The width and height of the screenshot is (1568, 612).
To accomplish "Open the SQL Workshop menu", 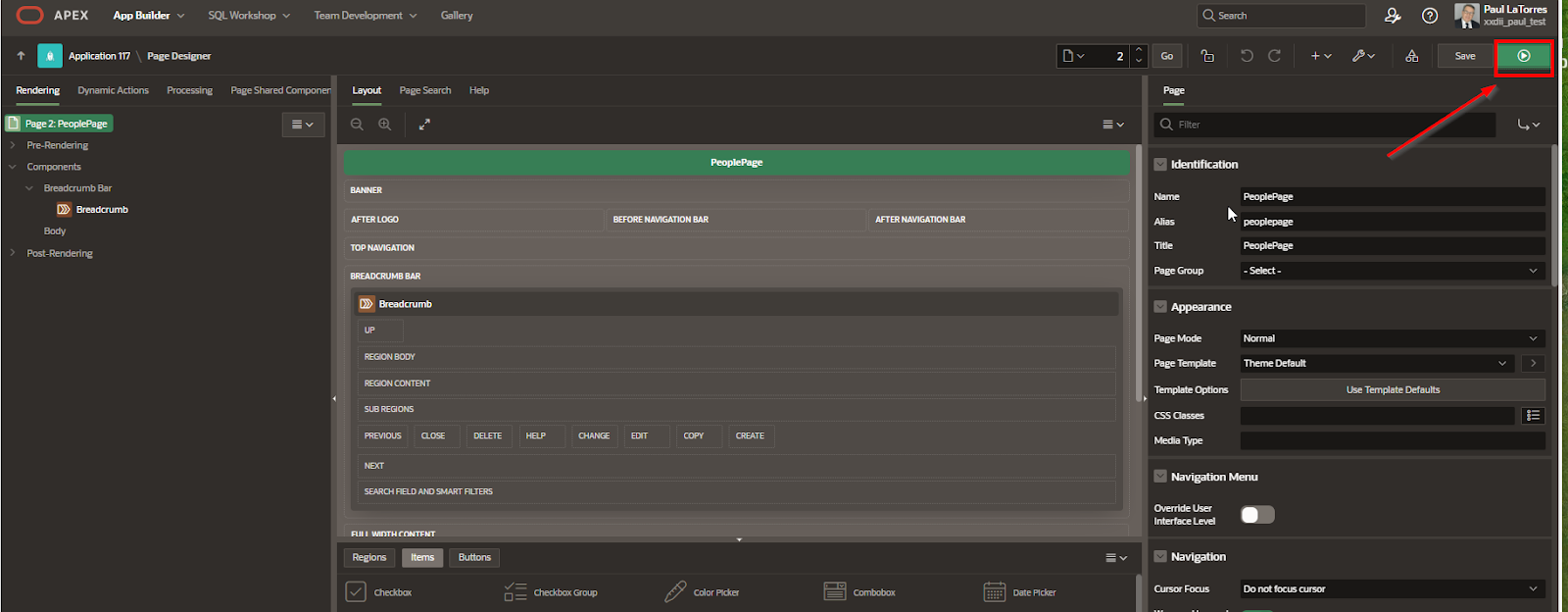I will [x=249, y=16].
